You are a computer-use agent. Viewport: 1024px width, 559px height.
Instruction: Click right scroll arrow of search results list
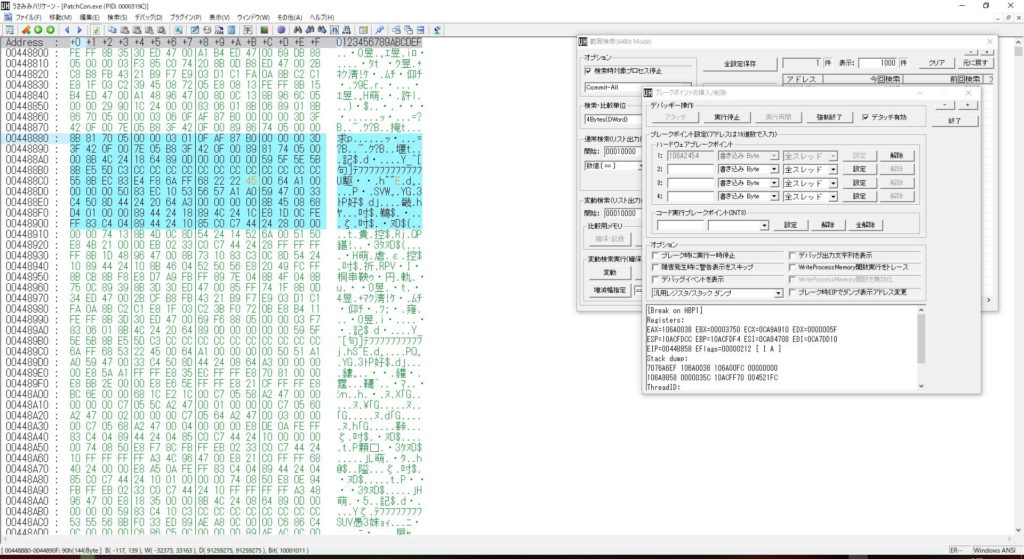[x=988, y=300]
